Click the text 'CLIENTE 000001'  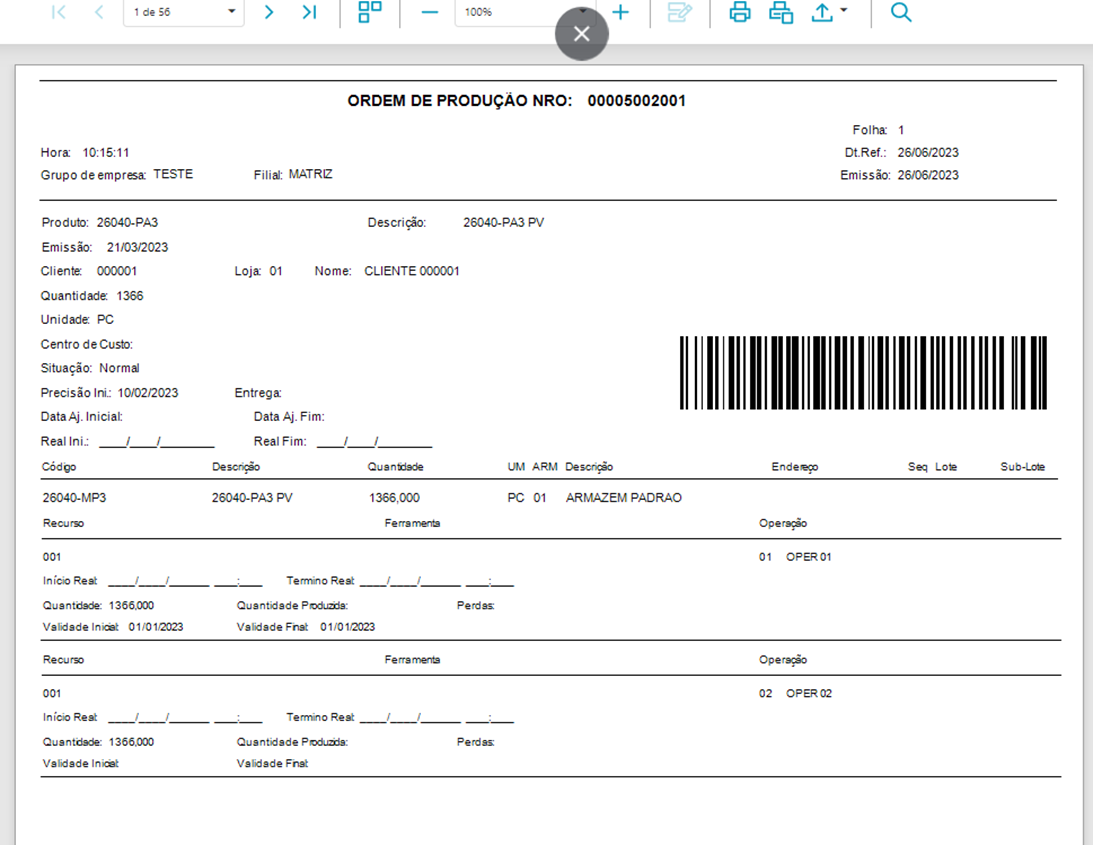(412, 271)
